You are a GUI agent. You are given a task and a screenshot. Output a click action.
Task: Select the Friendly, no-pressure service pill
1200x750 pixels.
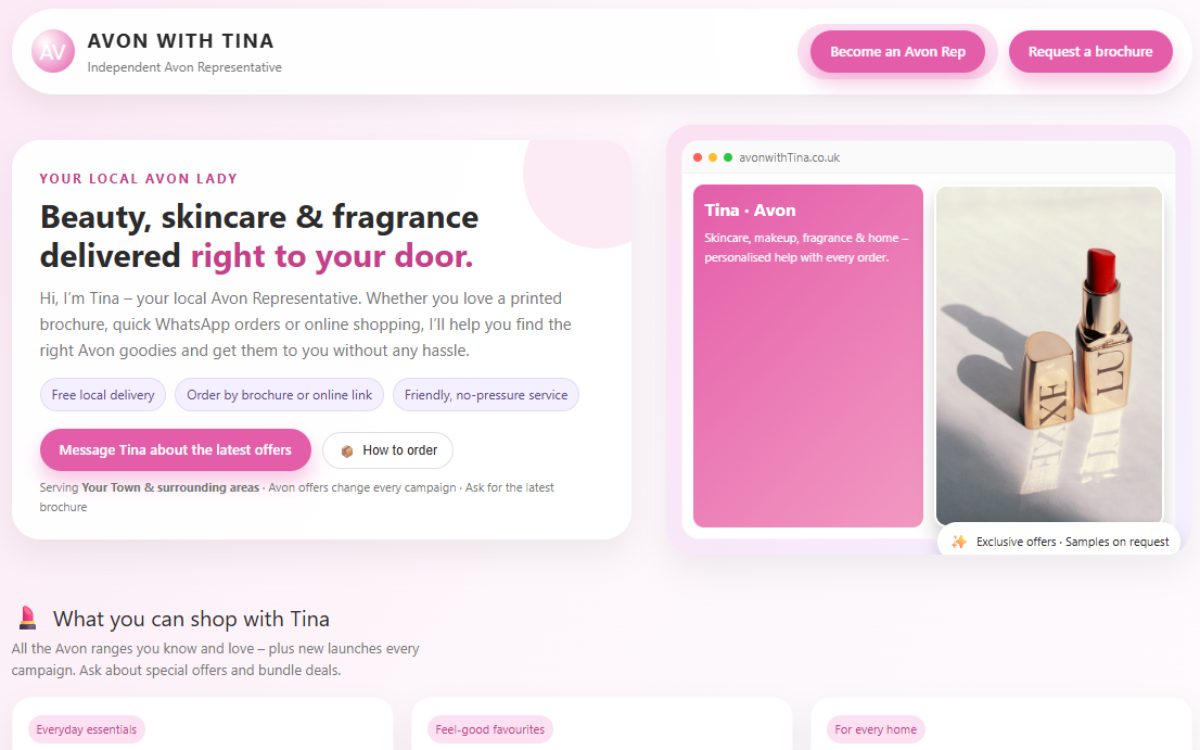pos(486,395)
